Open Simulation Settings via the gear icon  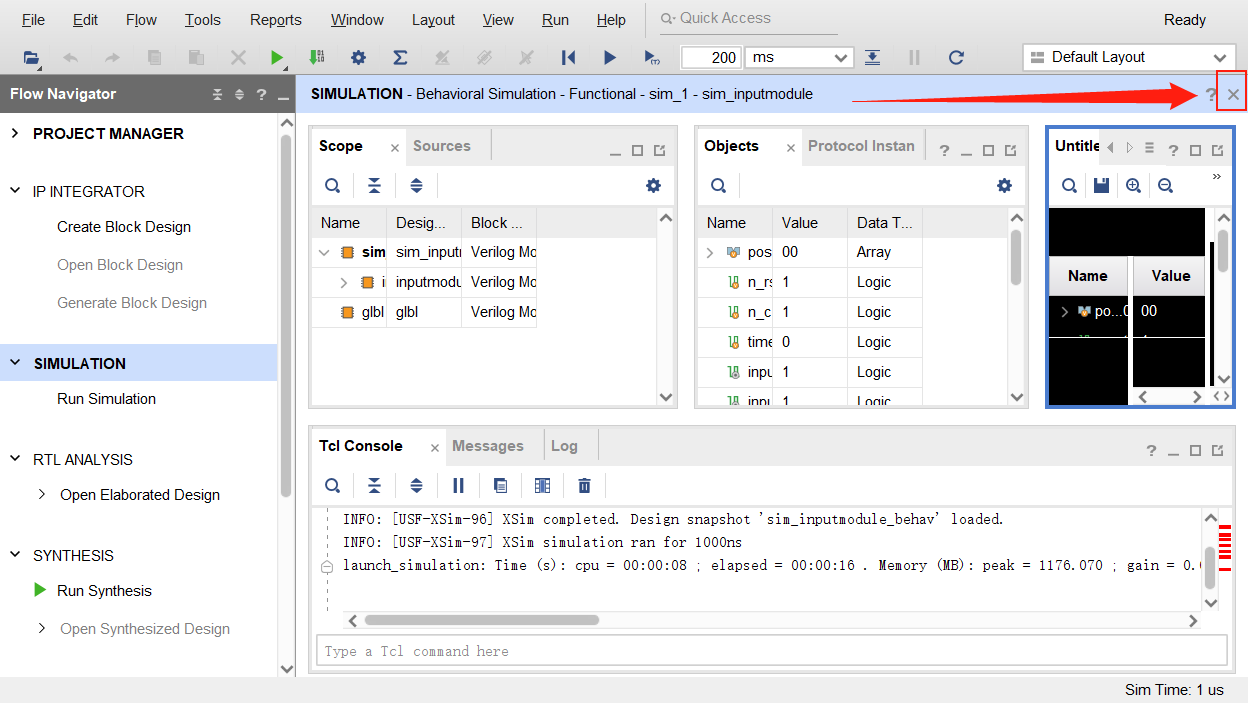(x=358, y=57)
